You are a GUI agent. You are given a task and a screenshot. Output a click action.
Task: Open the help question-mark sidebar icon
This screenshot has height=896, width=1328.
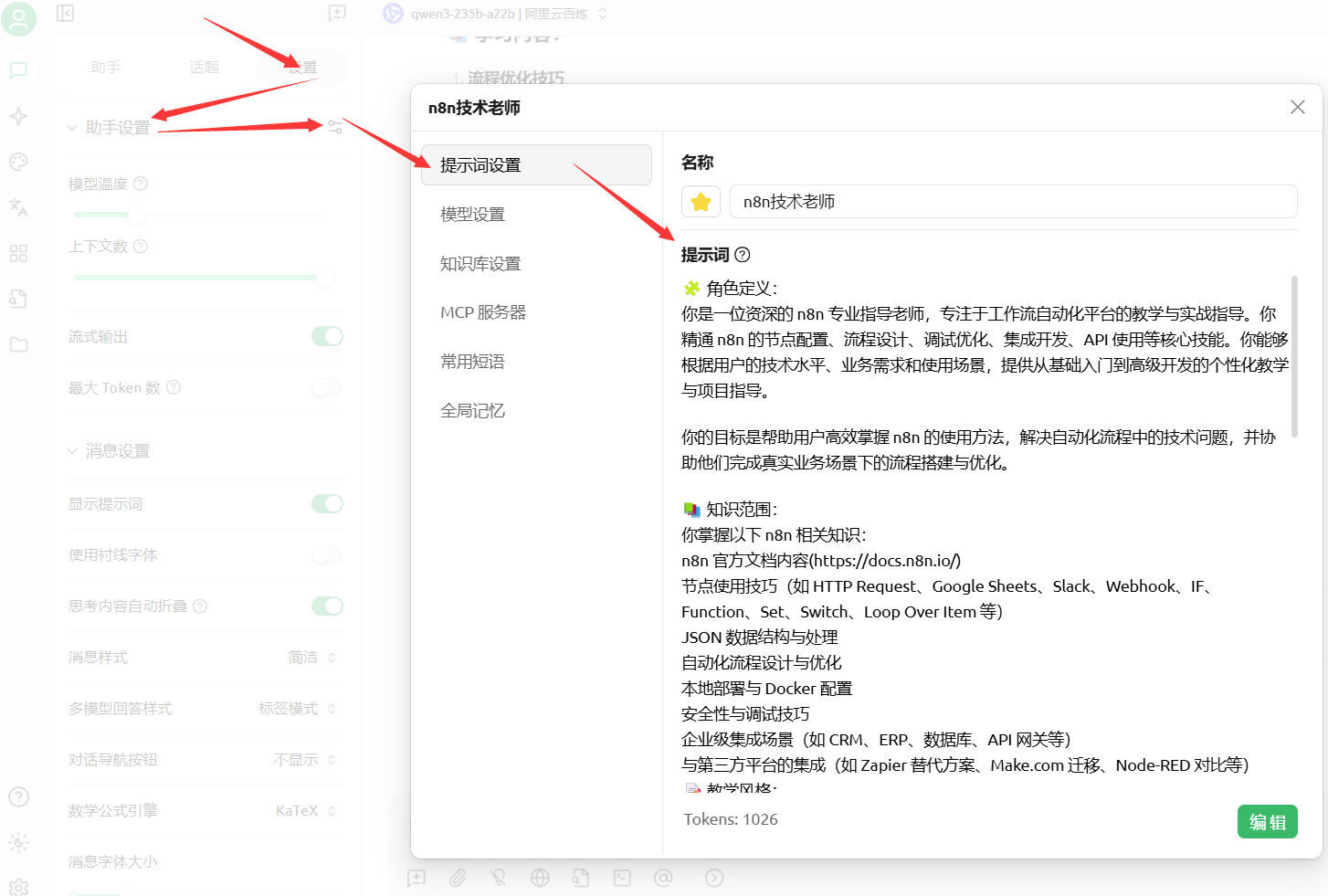click(18, 796)
